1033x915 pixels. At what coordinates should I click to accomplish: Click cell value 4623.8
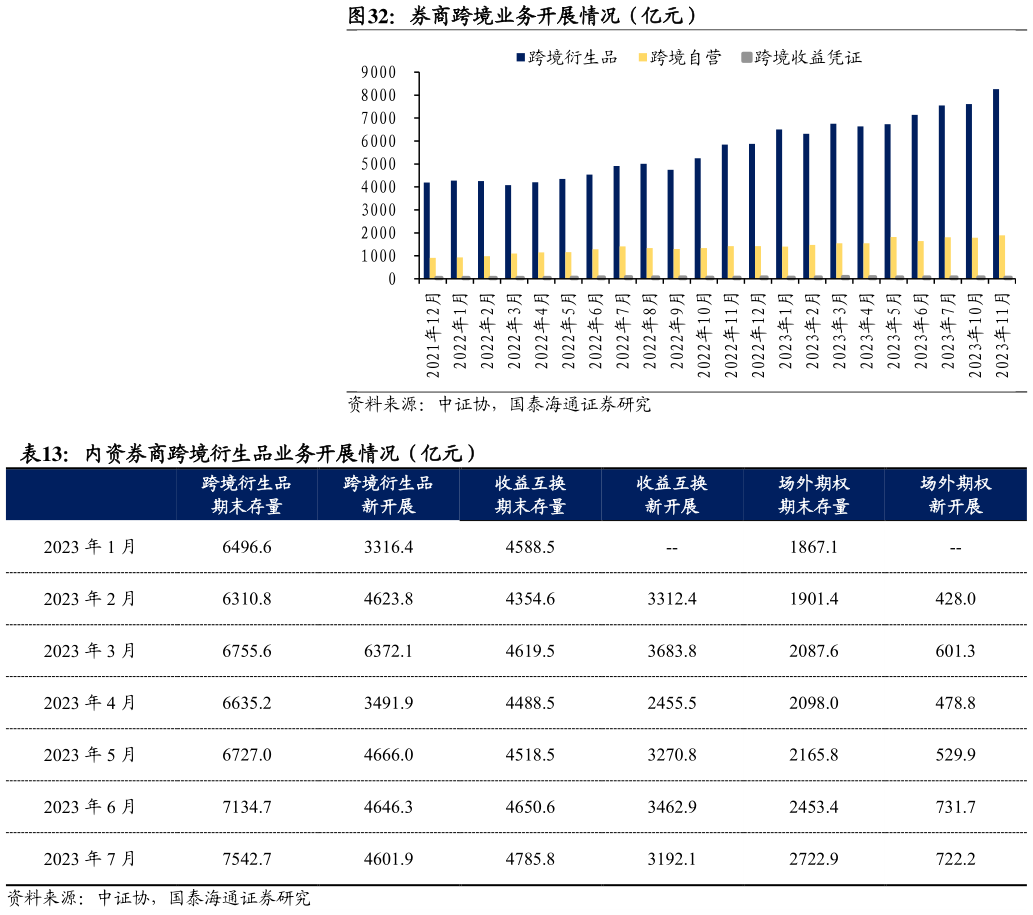click(388, 599)
